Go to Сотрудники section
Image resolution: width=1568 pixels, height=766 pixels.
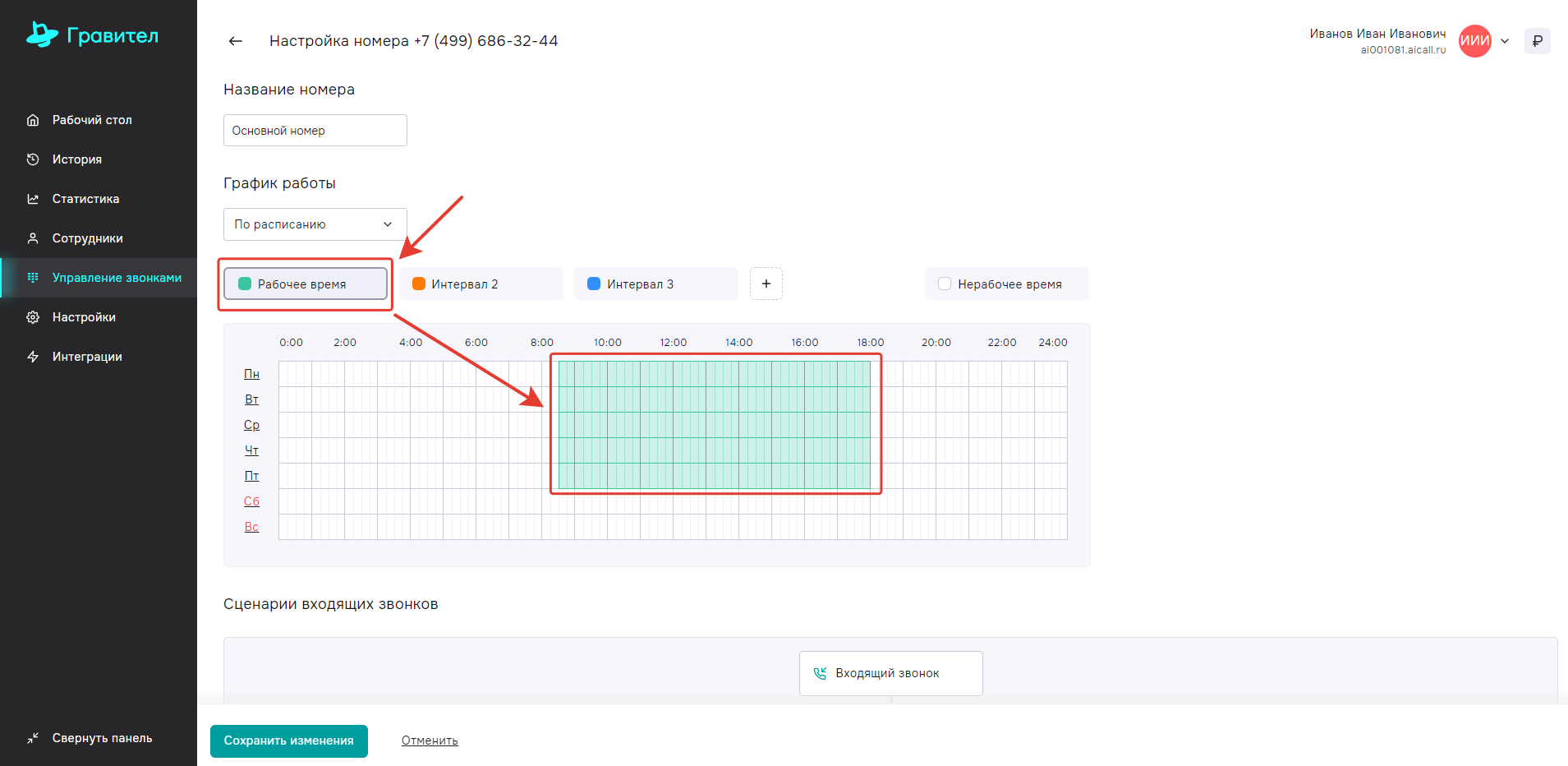(x=87, y=238)
